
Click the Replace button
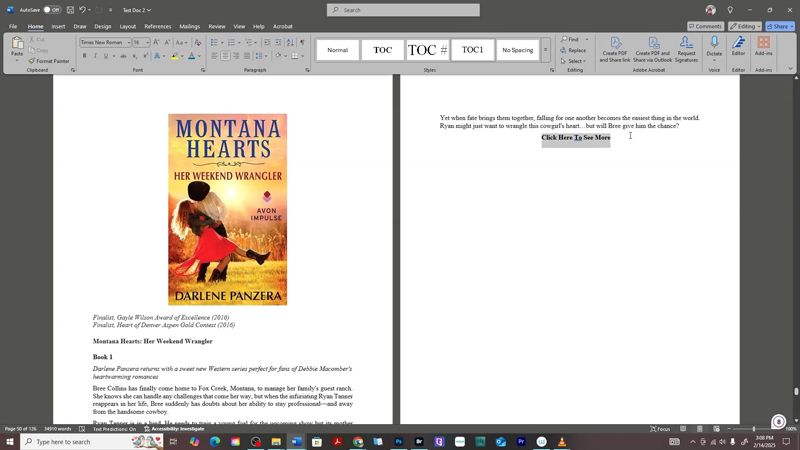pos(573,51)
